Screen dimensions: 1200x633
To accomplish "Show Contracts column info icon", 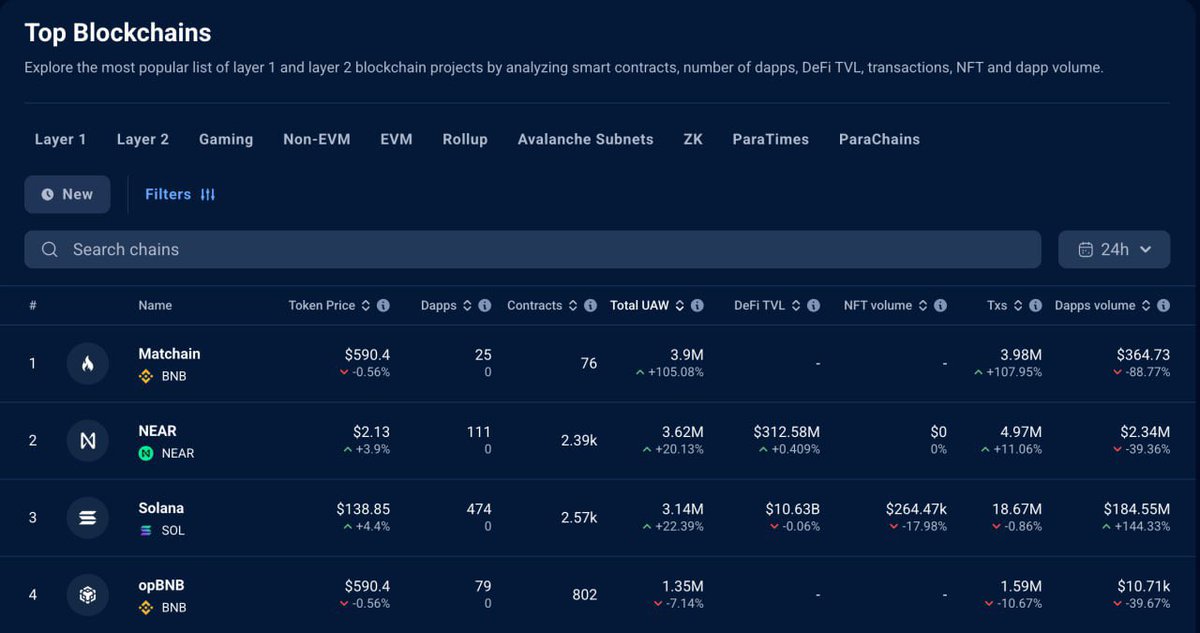I will pos(590,306).
